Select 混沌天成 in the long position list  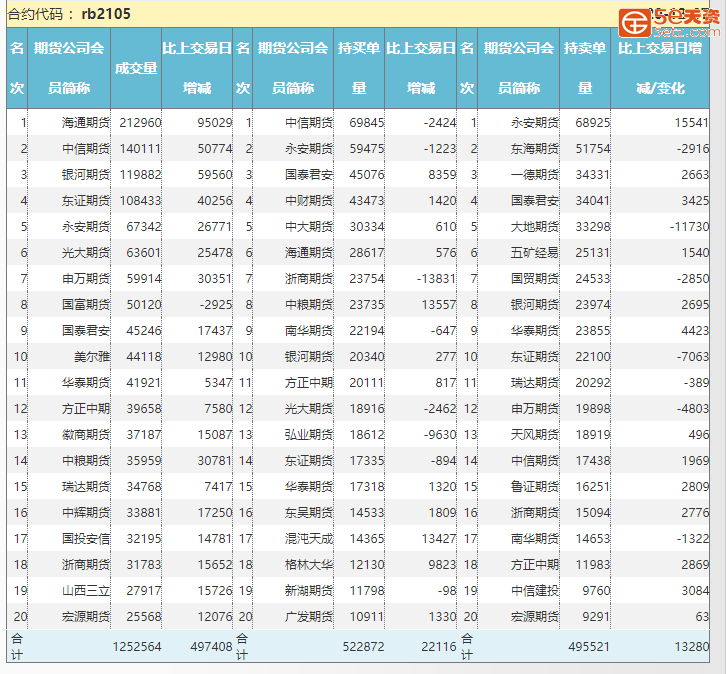[309, 539]
